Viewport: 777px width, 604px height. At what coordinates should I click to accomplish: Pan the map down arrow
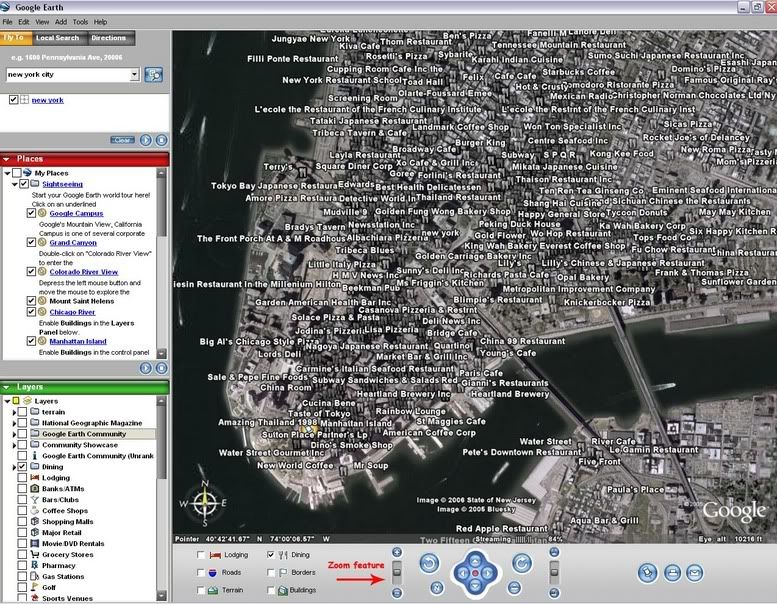pyautogui.click(x=475, y=586)
